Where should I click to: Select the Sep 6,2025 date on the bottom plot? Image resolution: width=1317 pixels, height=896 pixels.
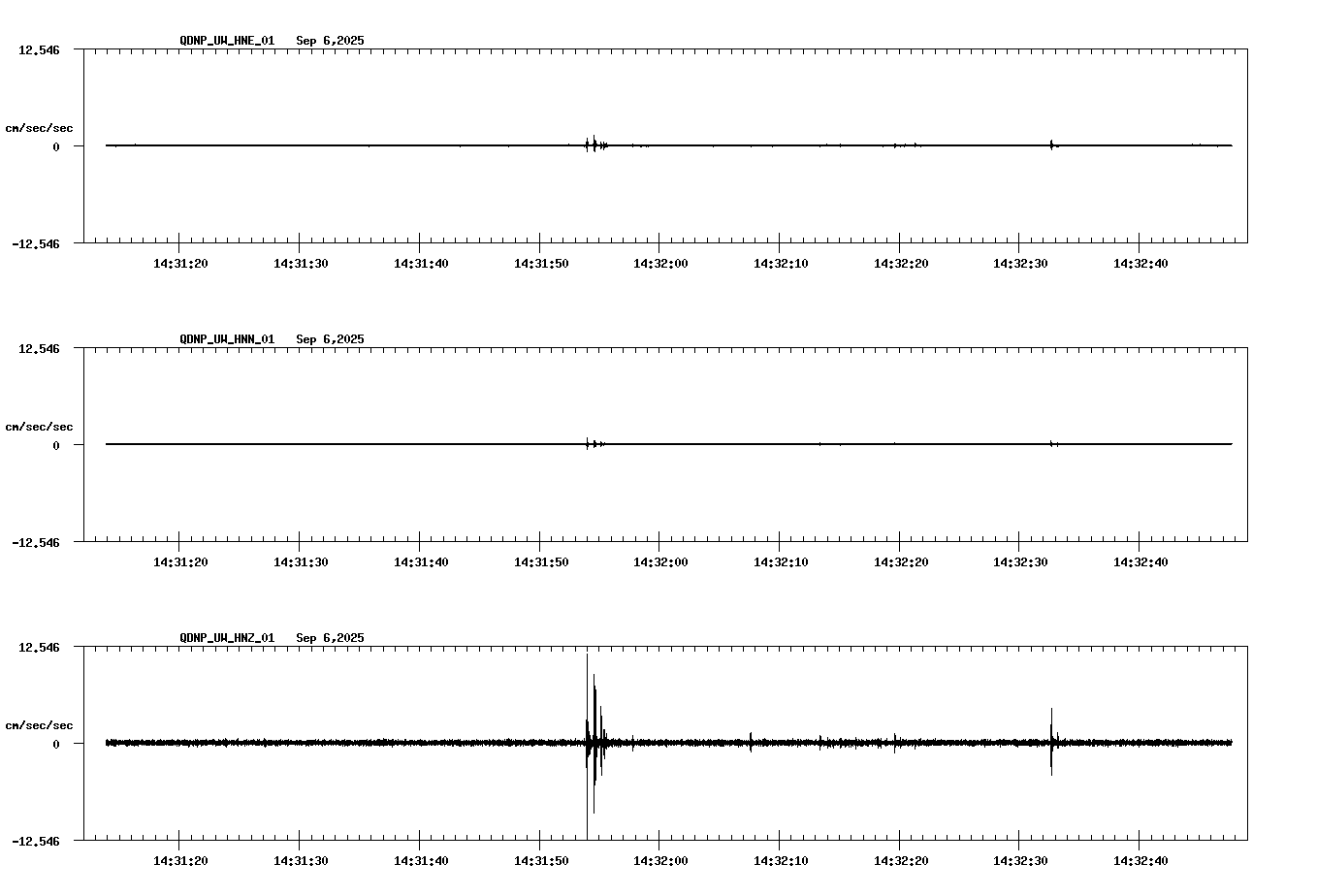330,637
